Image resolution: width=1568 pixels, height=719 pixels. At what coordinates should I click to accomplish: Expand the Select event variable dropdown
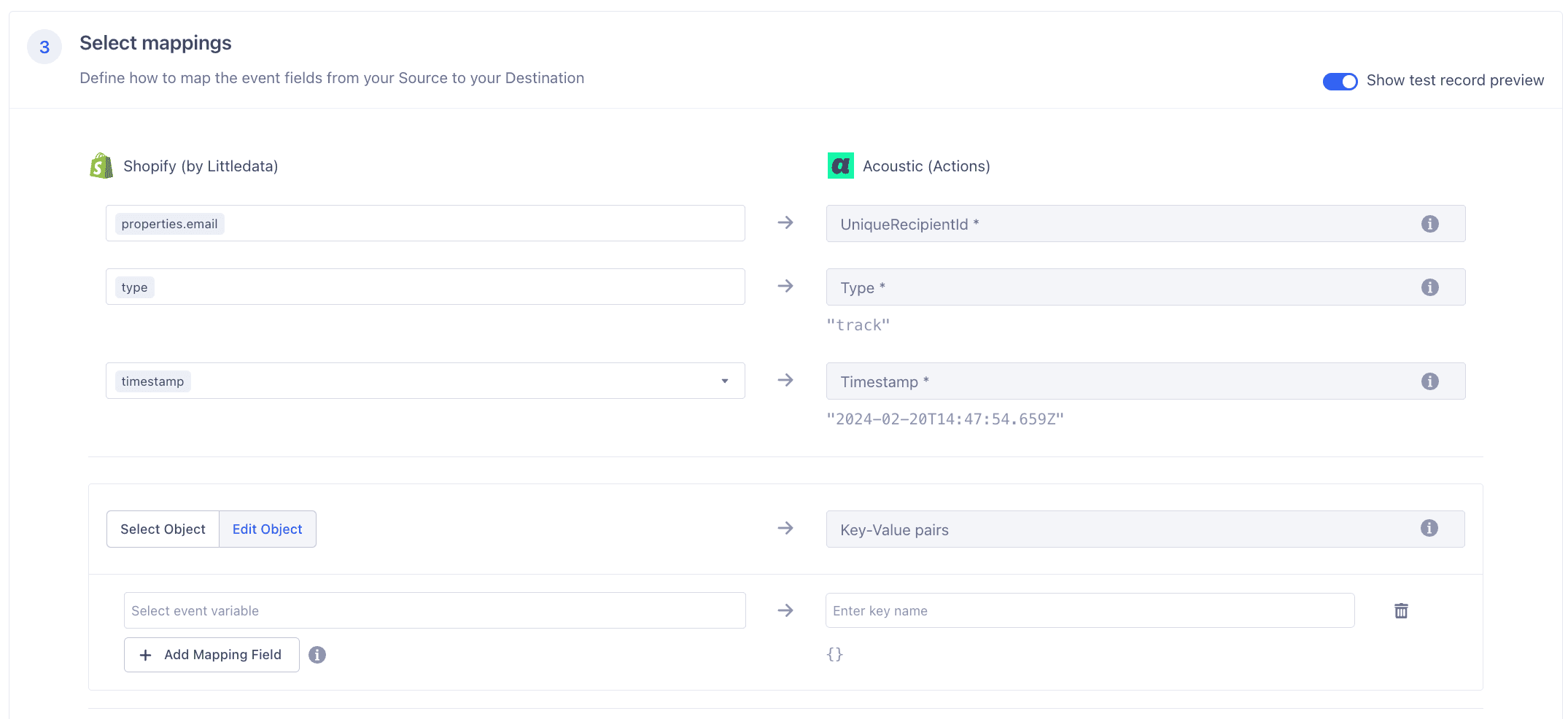[x=434, y=610]
